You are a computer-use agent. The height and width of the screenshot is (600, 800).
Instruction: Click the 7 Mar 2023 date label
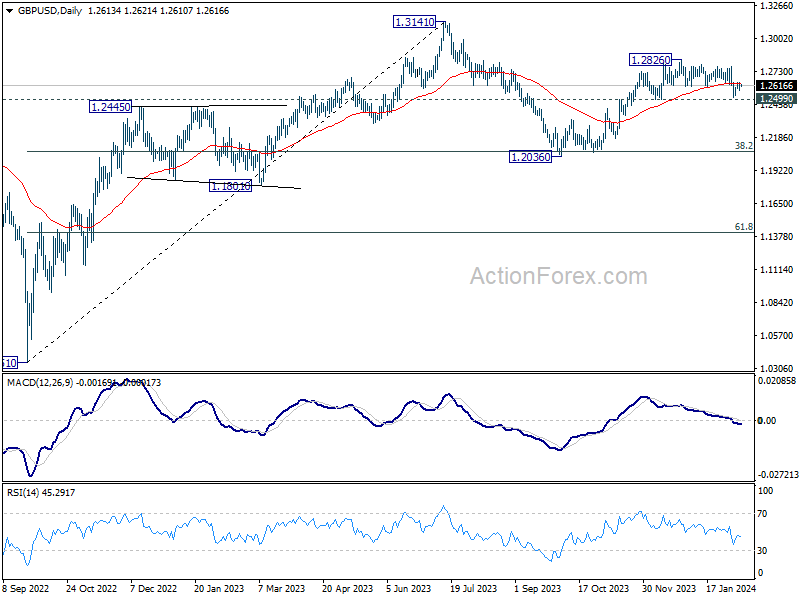(282, 588)
